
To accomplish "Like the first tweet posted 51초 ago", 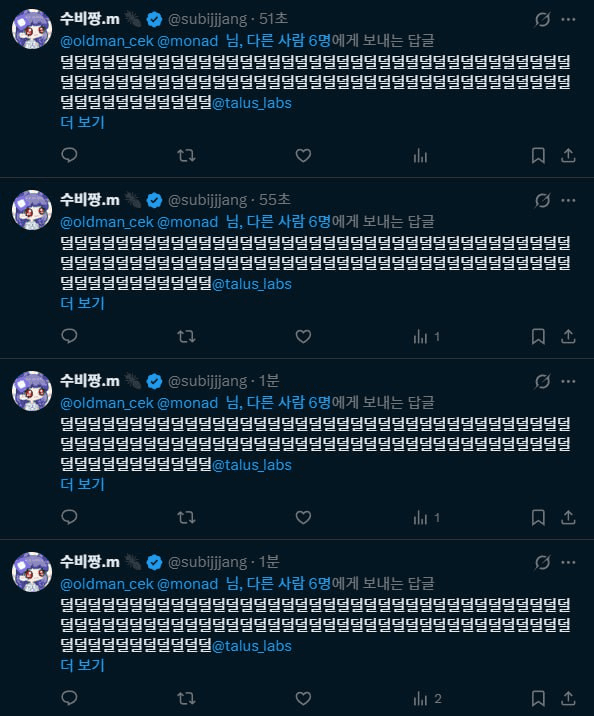I will point(303,156).
